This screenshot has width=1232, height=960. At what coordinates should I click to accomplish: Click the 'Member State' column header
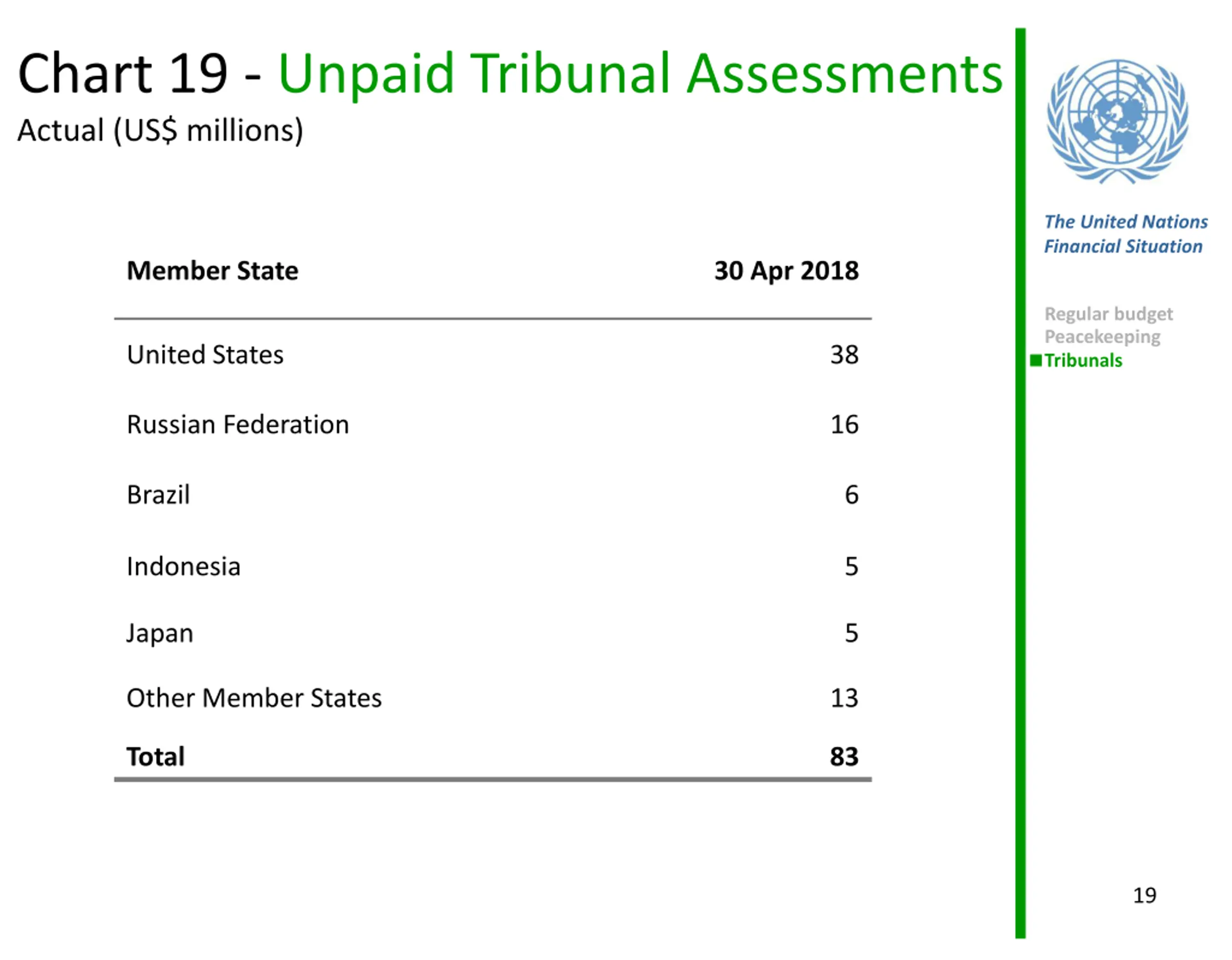pyautogui.click(x=213, y=271)
